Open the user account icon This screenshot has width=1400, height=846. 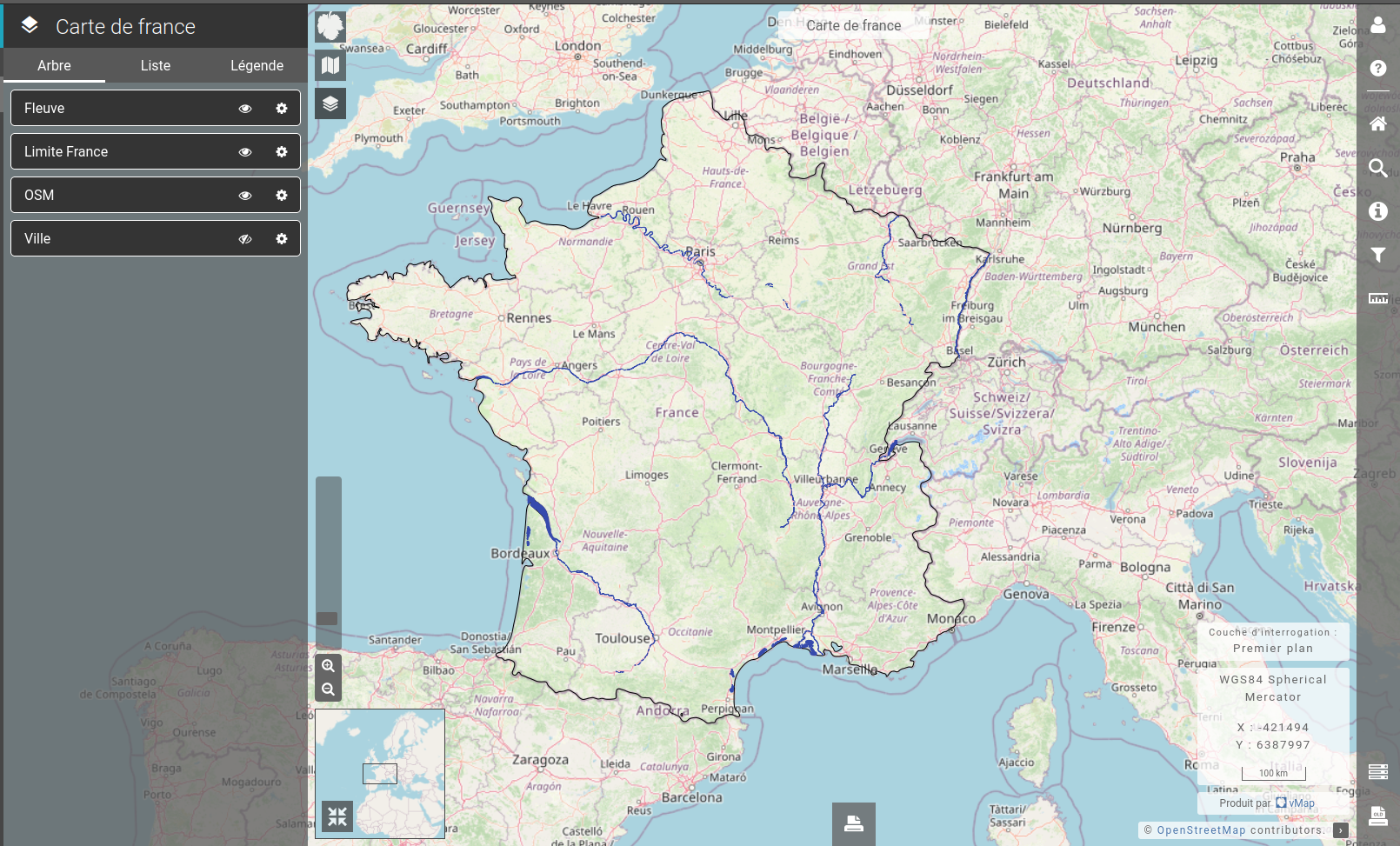point(1378,26)
